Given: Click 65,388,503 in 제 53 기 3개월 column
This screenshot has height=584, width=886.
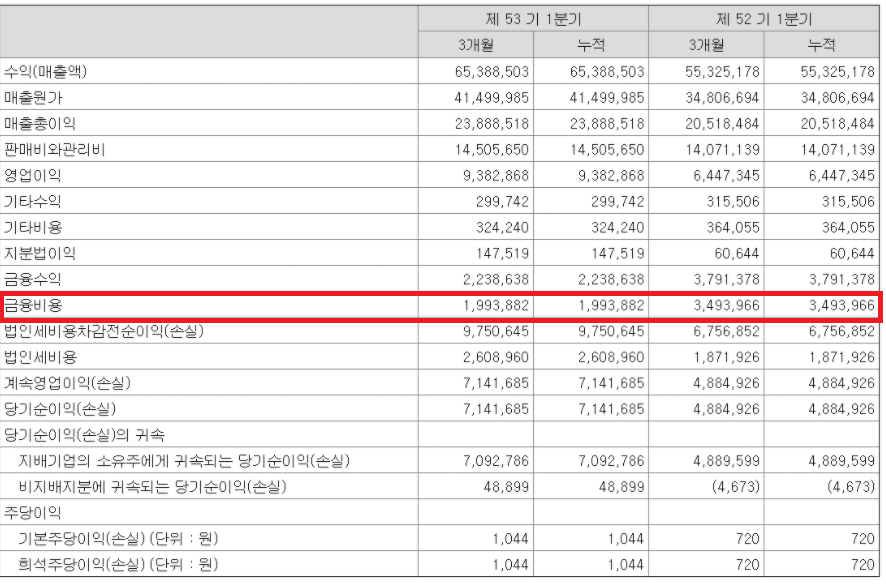Looking at the screenshot, I should 492,72.
